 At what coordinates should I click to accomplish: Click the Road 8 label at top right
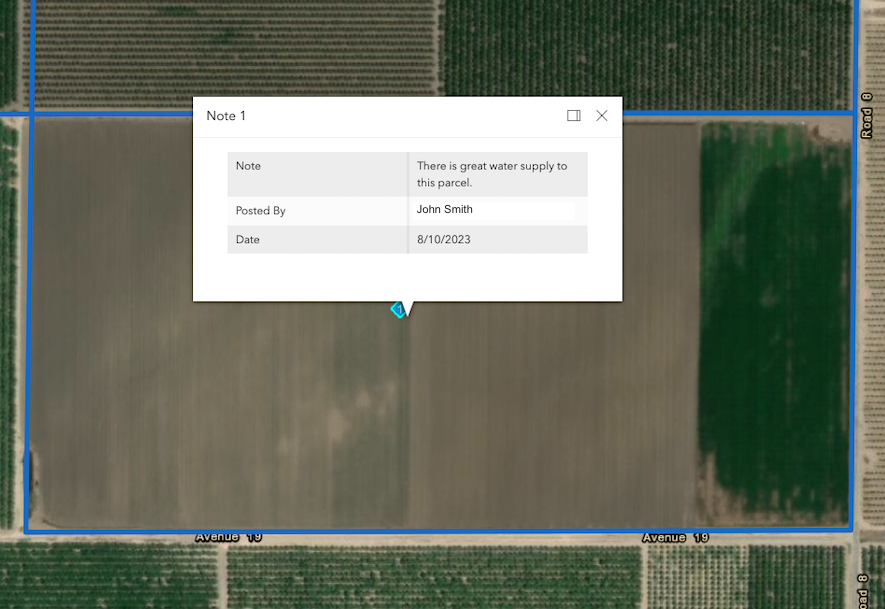coord(867,115)
